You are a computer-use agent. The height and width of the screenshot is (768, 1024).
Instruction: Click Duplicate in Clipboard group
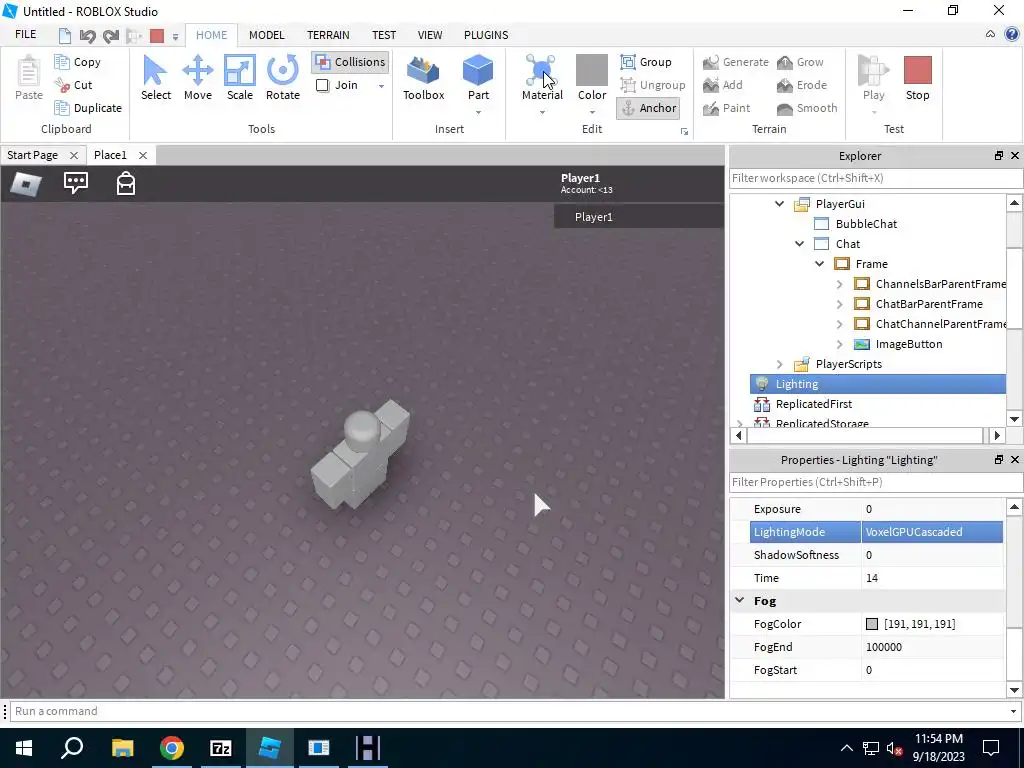(88, 108)
